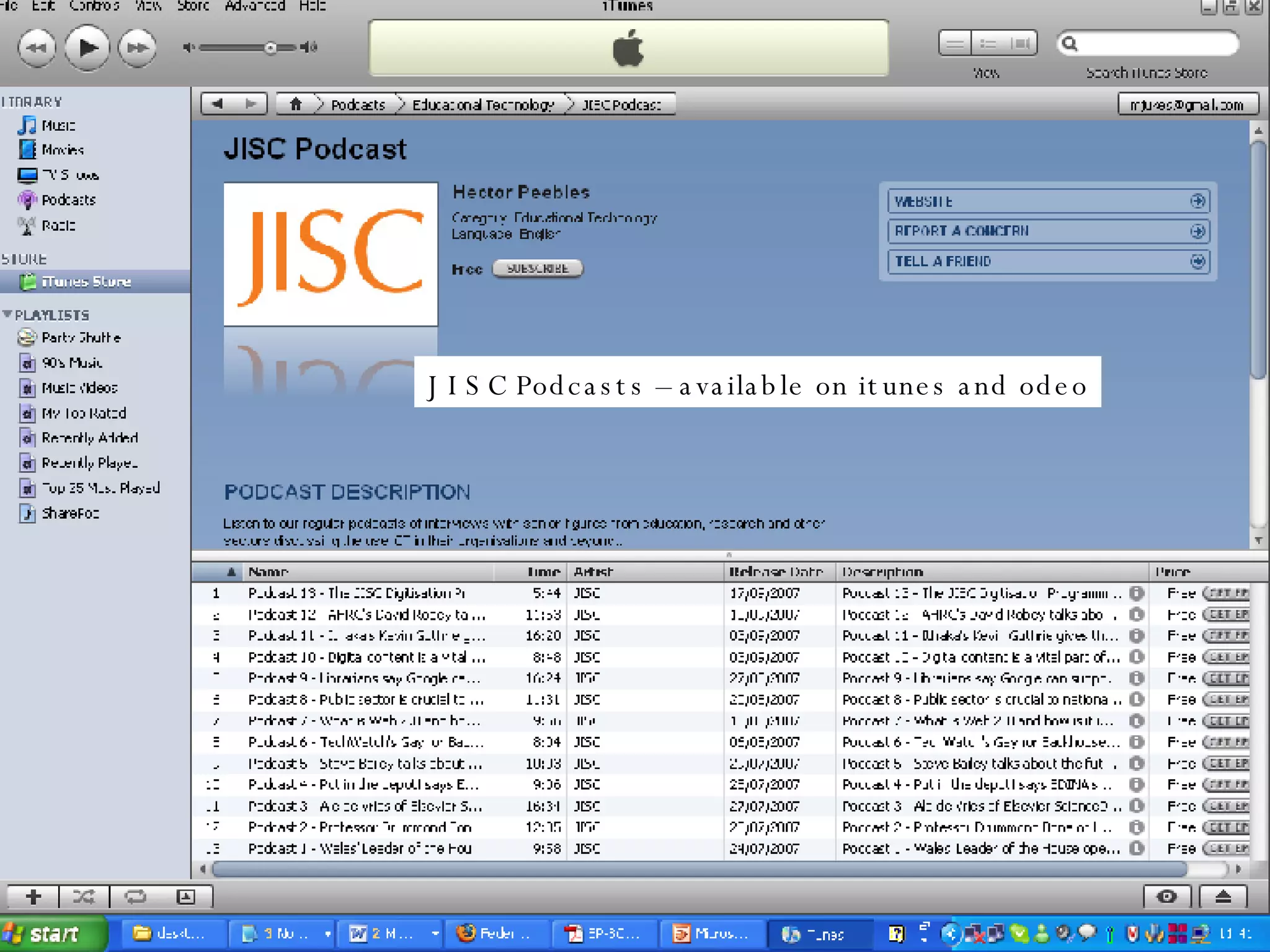The width and height of the screenshot is (1270, 952).
Task: Switch to grouped album view button
Action: [x=988, y=43]
